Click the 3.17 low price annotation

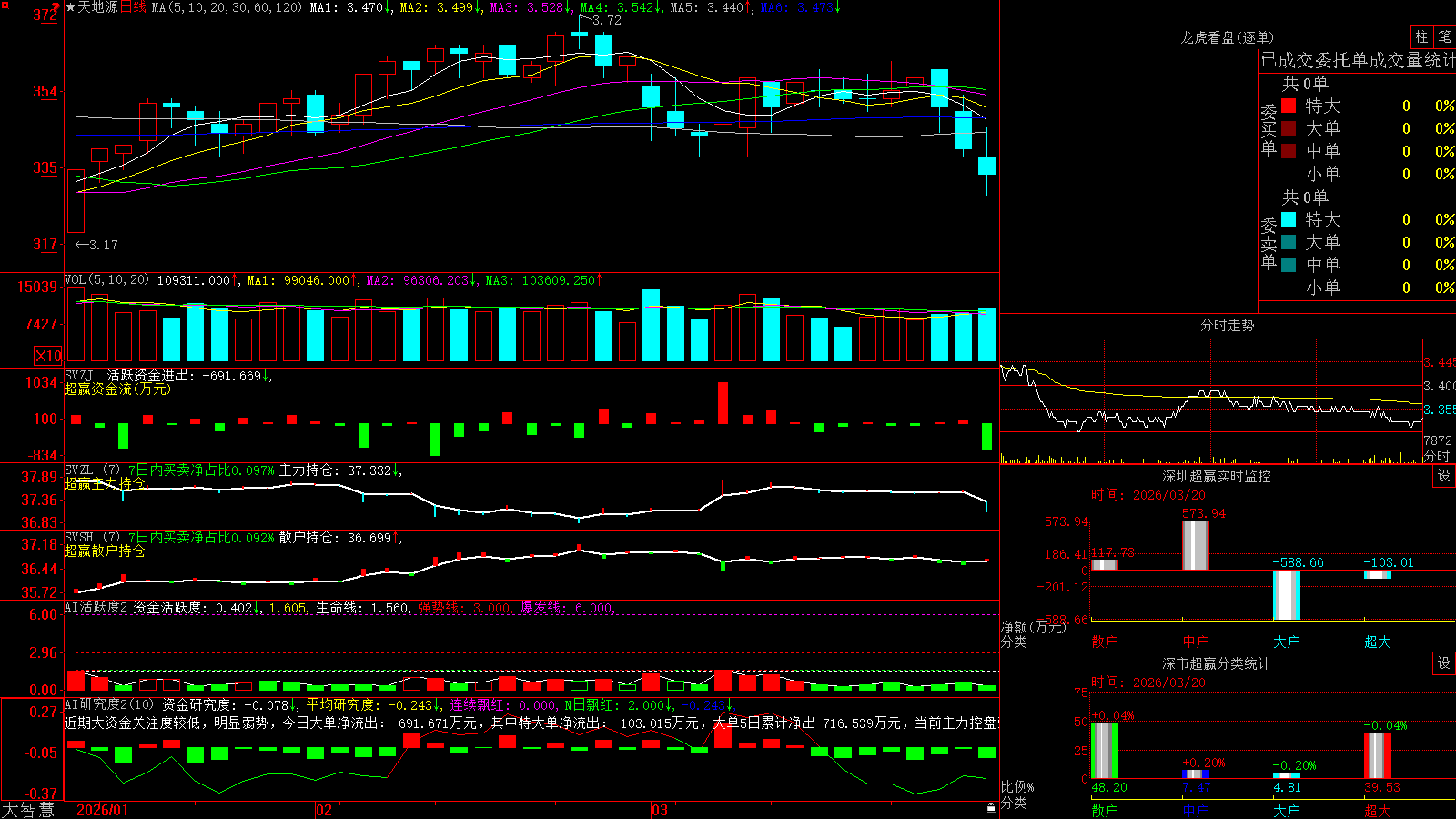pyautogui.click(x=104, y=245)
